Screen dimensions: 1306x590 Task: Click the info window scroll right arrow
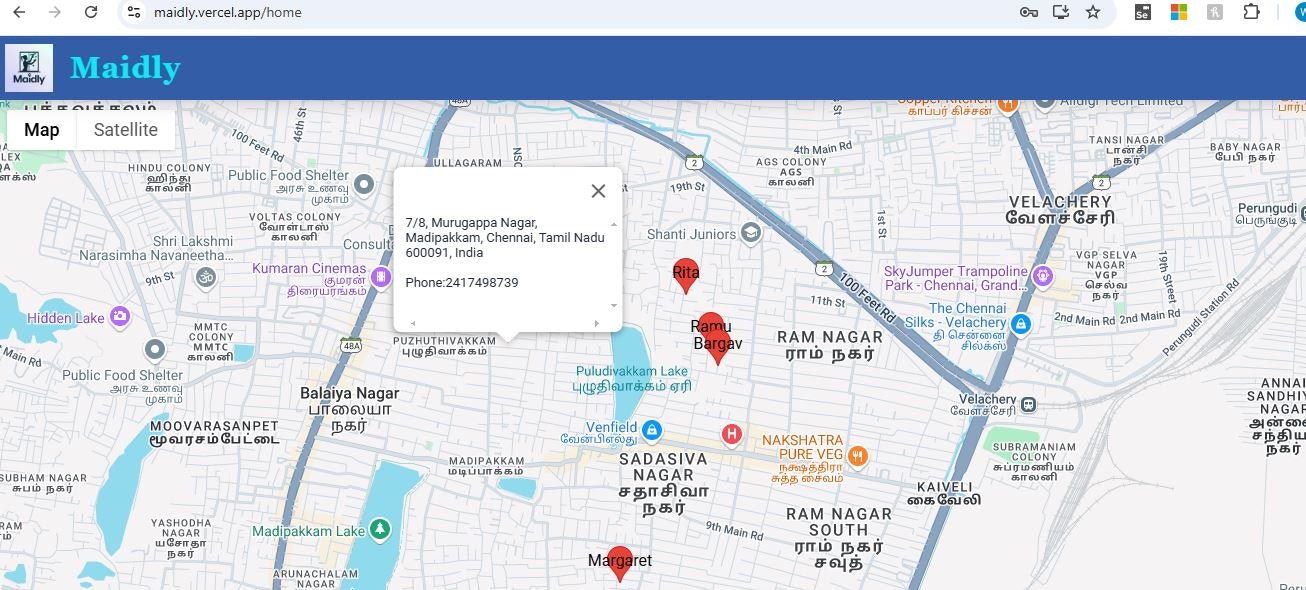[597, 323]
